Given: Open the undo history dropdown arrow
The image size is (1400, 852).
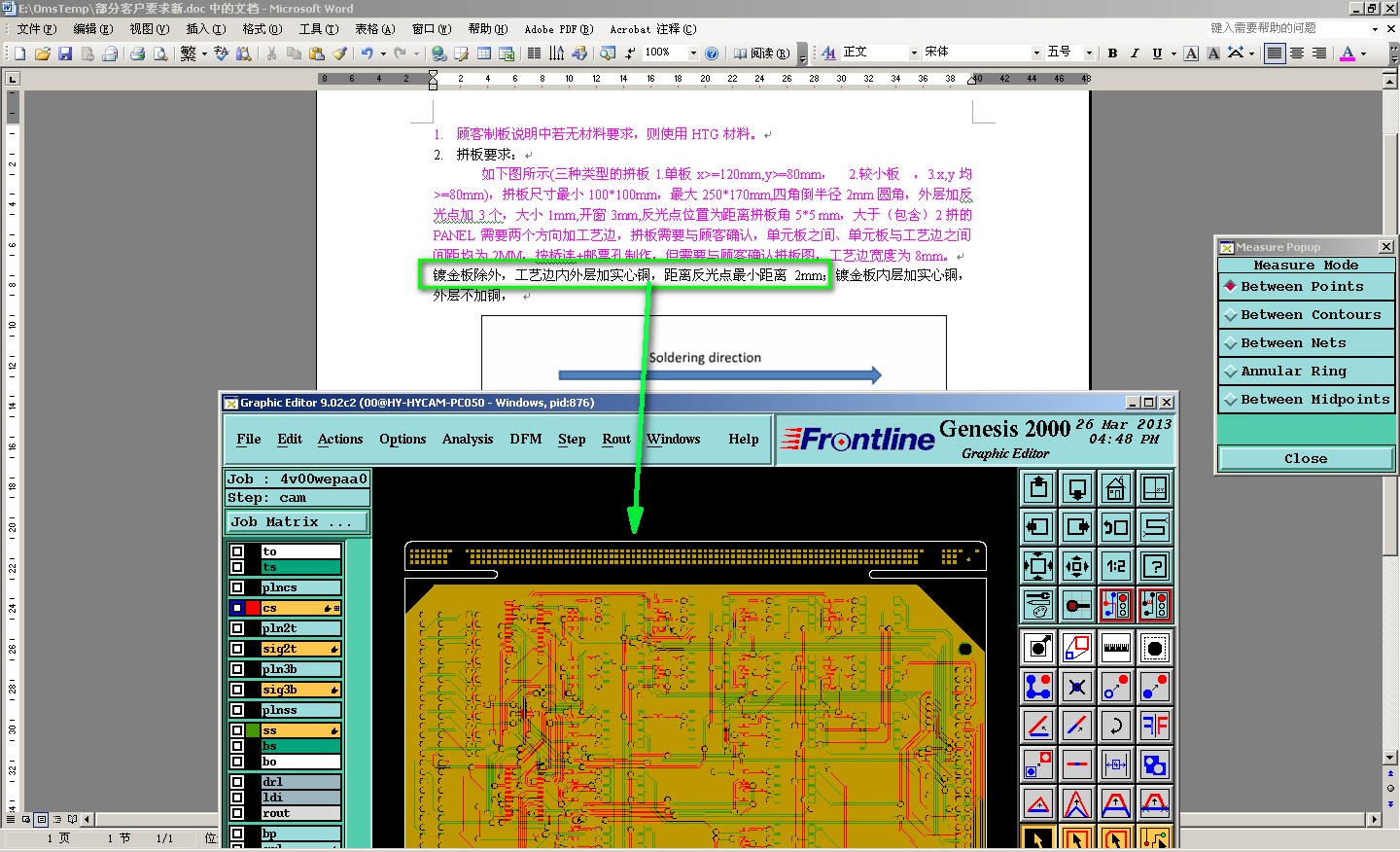Looking at the screenshot, I should pos(383,53).
